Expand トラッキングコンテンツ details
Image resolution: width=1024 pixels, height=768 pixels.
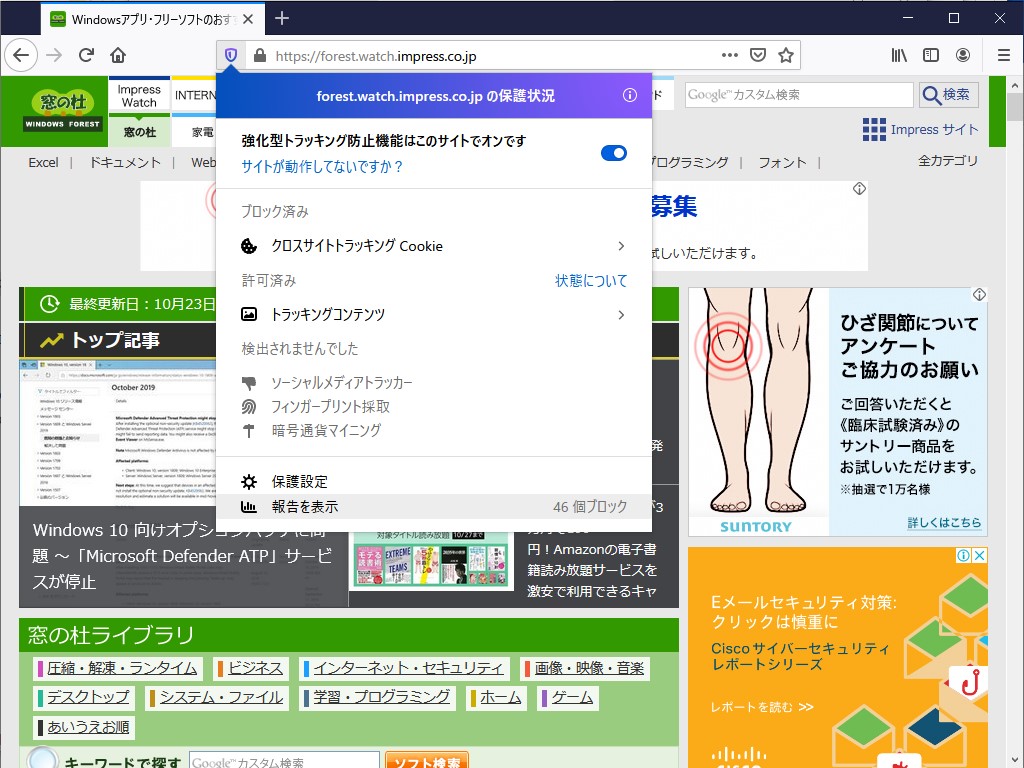[622, 314]
